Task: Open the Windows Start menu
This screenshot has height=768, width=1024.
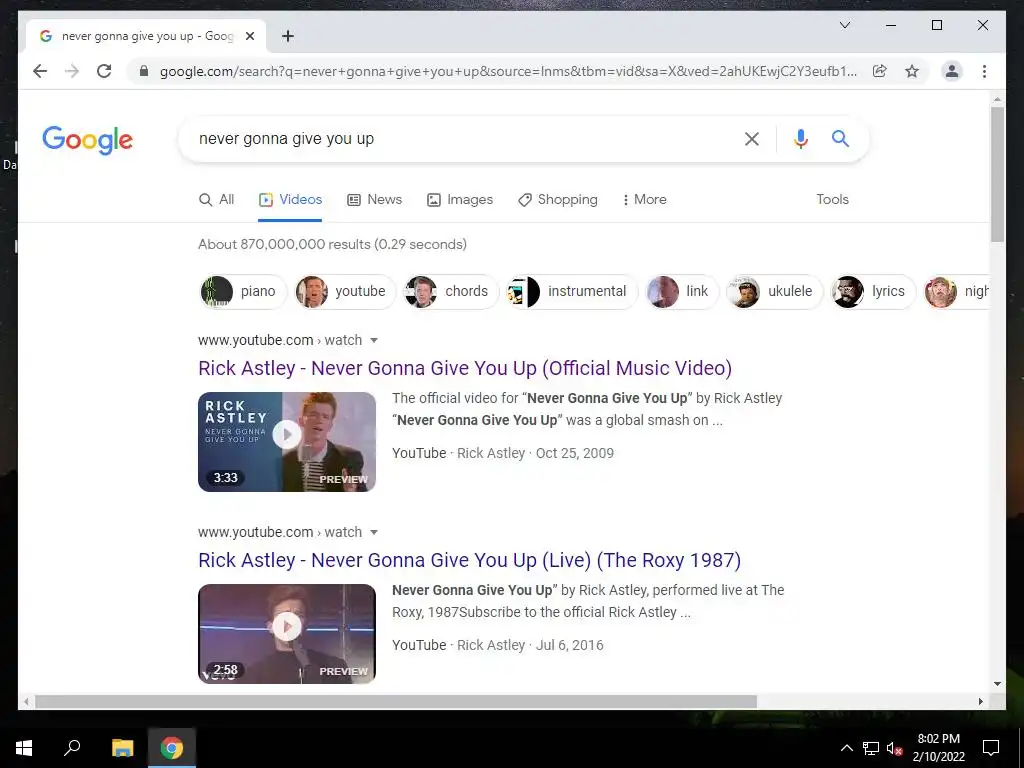Action: (x=24, y=748)
